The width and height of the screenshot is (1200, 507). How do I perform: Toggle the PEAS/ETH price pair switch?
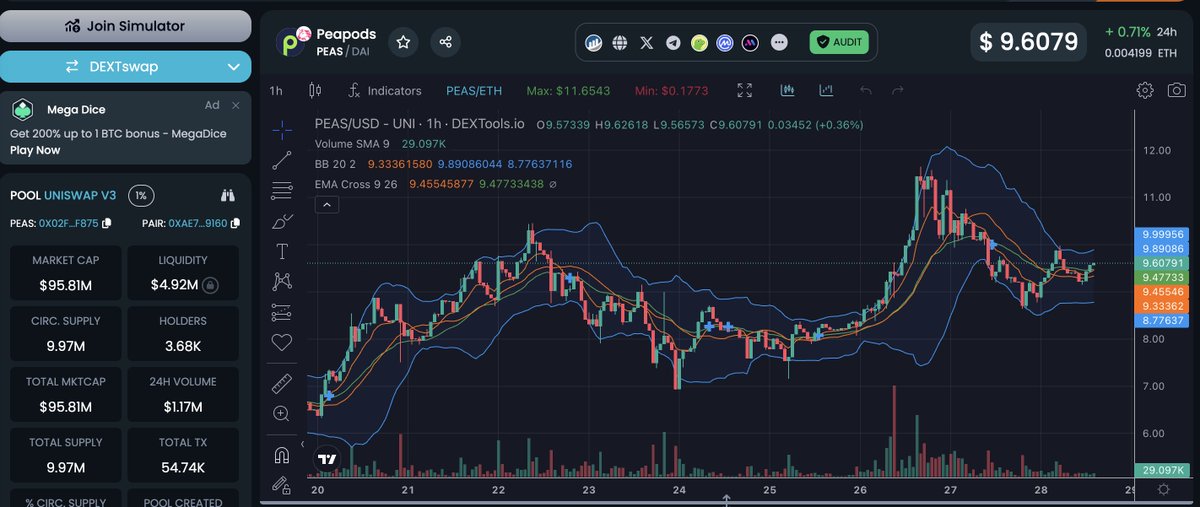[474, 91]
